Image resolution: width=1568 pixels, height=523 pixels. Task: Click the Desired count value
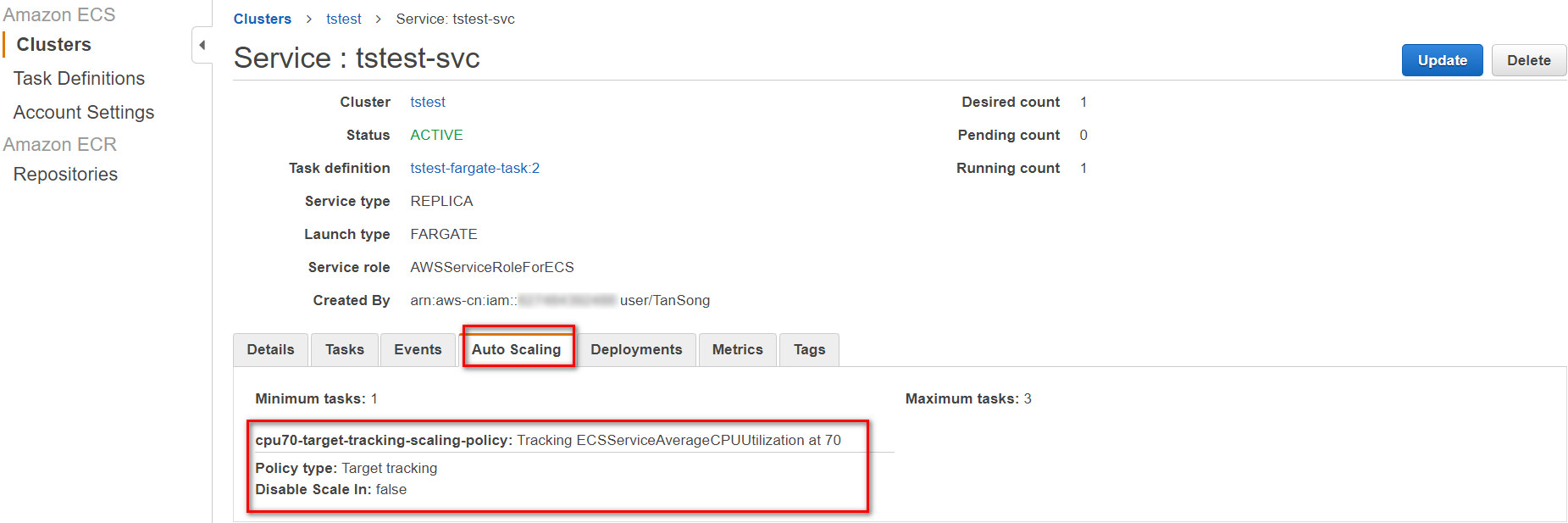tap(1083, 102)
